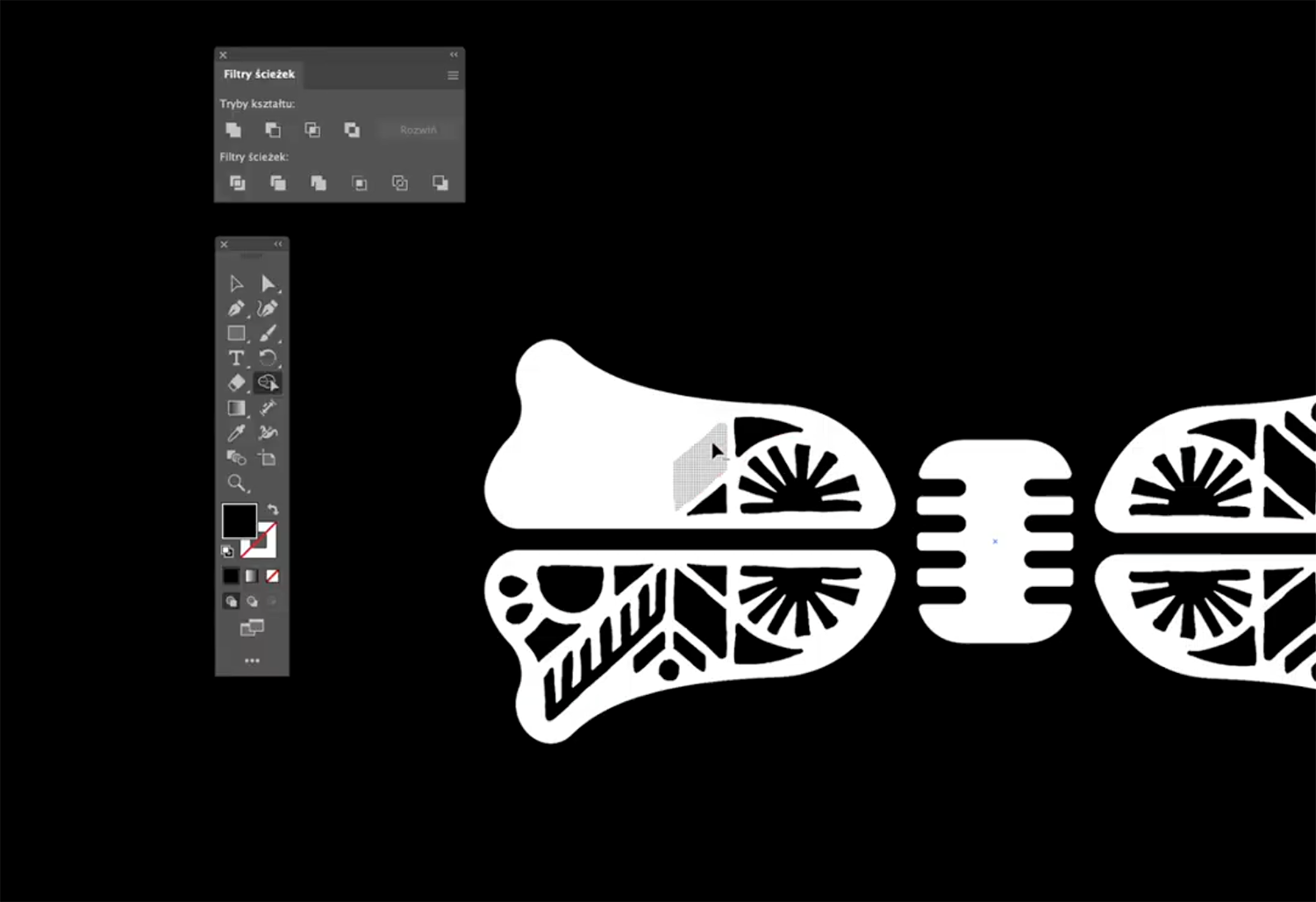Apply Unite shape mode in Pathfinder

point(233,130)
